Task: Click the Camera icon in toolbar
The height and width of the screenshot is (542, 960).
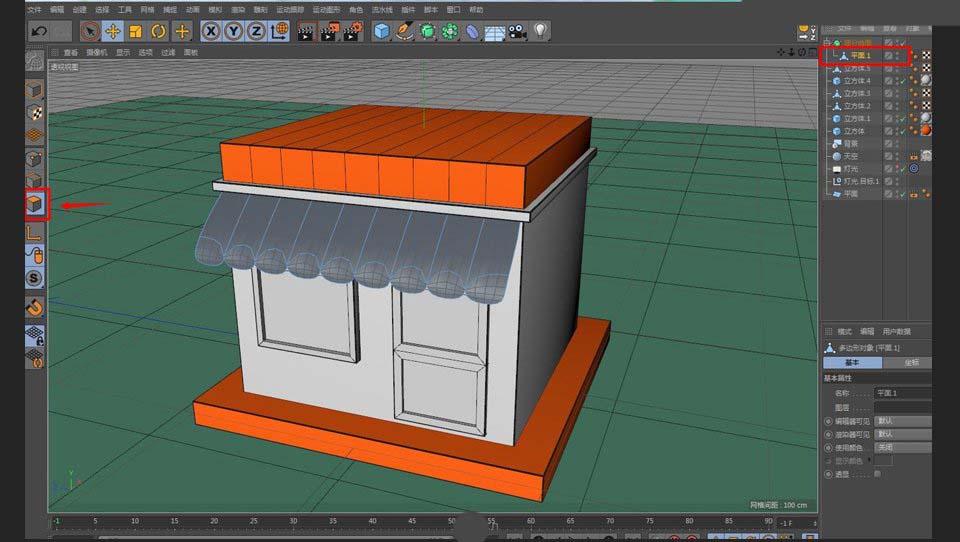Action: pyautogui.click(x=517, y=31)
